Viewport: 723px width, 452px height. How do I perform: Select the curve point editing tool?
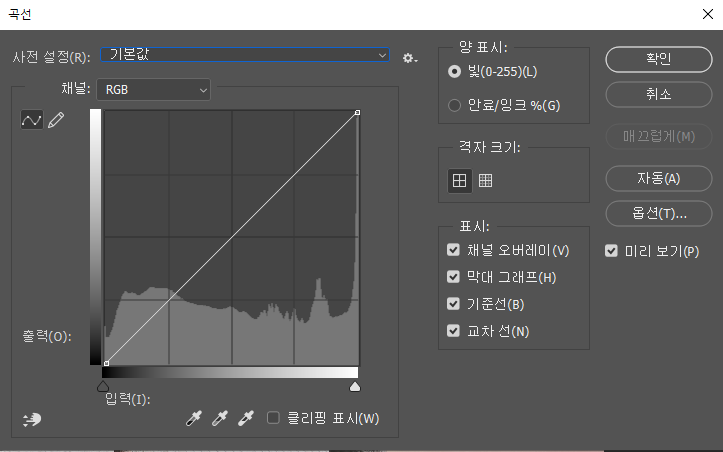(x=32, y=120)
